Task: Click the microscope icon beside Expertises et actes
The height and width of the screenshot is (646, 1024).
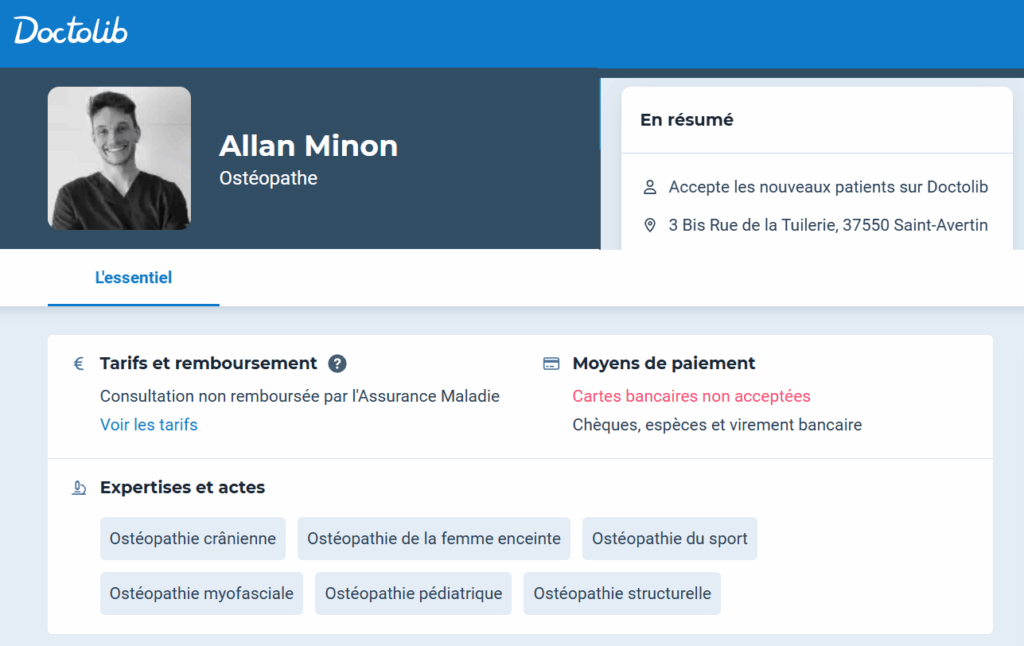Action: (x=79, y=488)
